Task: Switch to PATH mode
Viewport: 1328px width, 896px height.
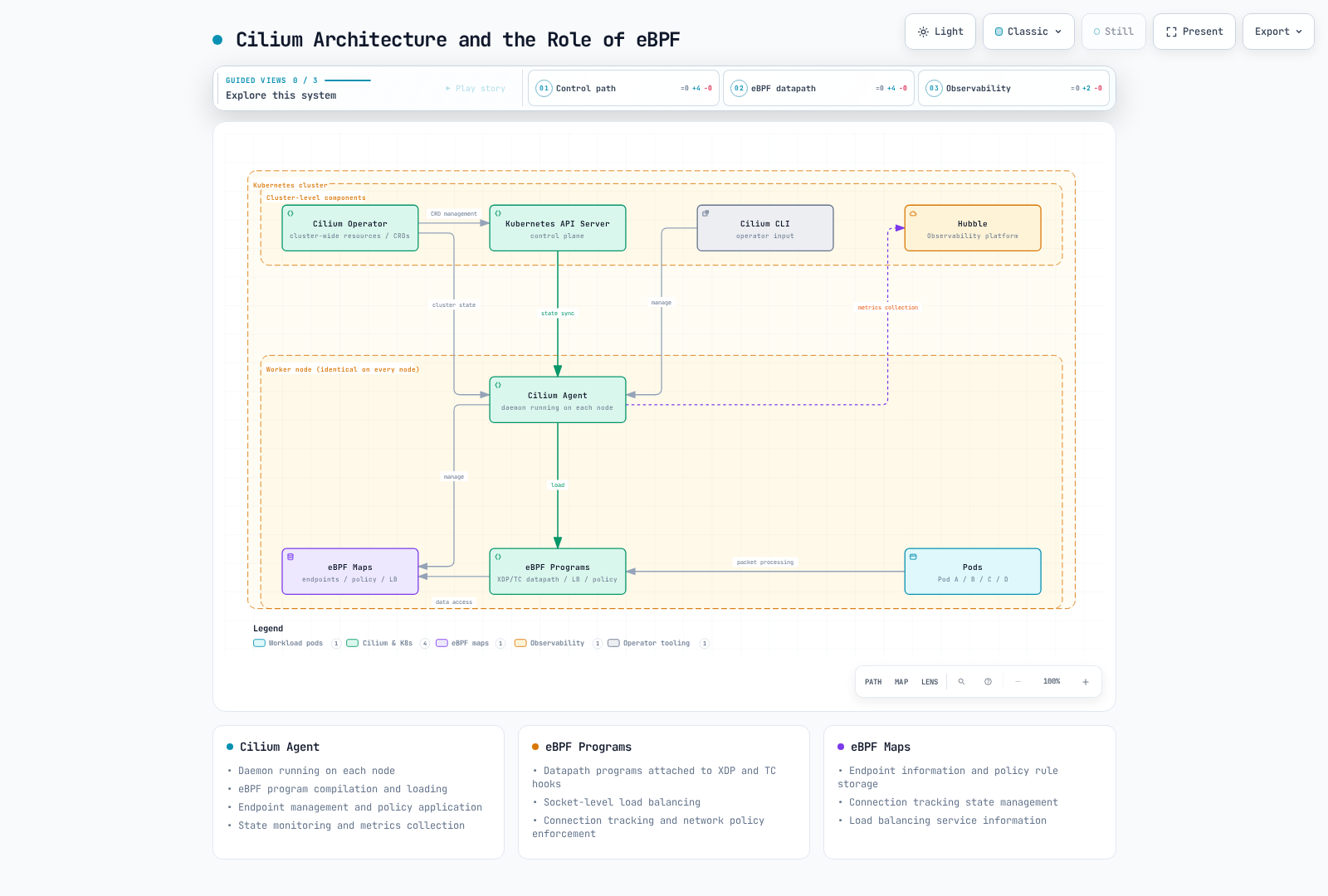Action: click(873, 682)
